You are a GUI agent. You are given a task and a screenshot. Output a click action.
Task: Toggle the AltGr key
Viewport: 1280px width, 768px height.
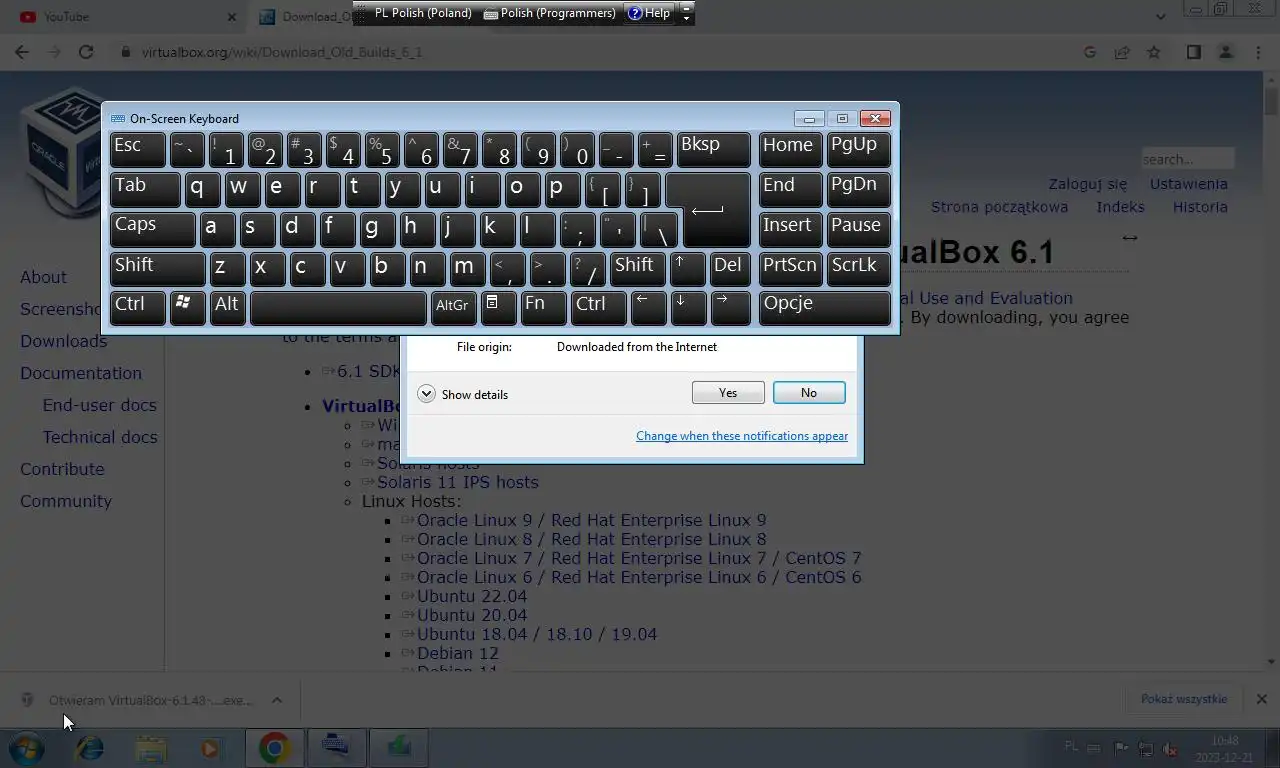453,308
